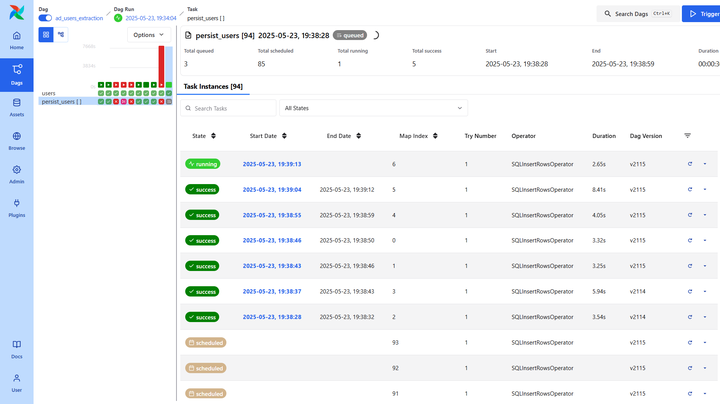Select the users task in grid tree
This screenshot has height=404, width=720.
49,93
